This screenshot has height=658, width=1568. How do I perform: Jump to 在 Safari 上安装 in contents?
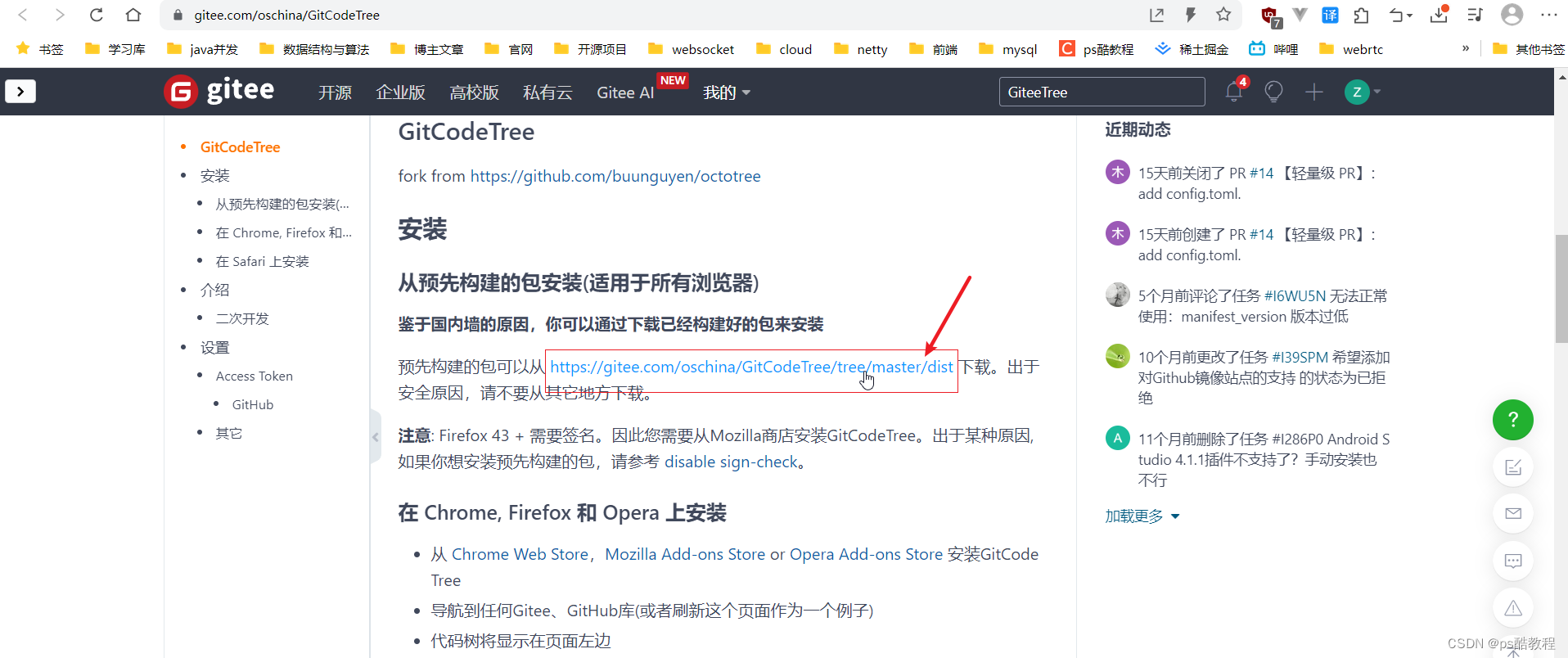pos(263,262)
